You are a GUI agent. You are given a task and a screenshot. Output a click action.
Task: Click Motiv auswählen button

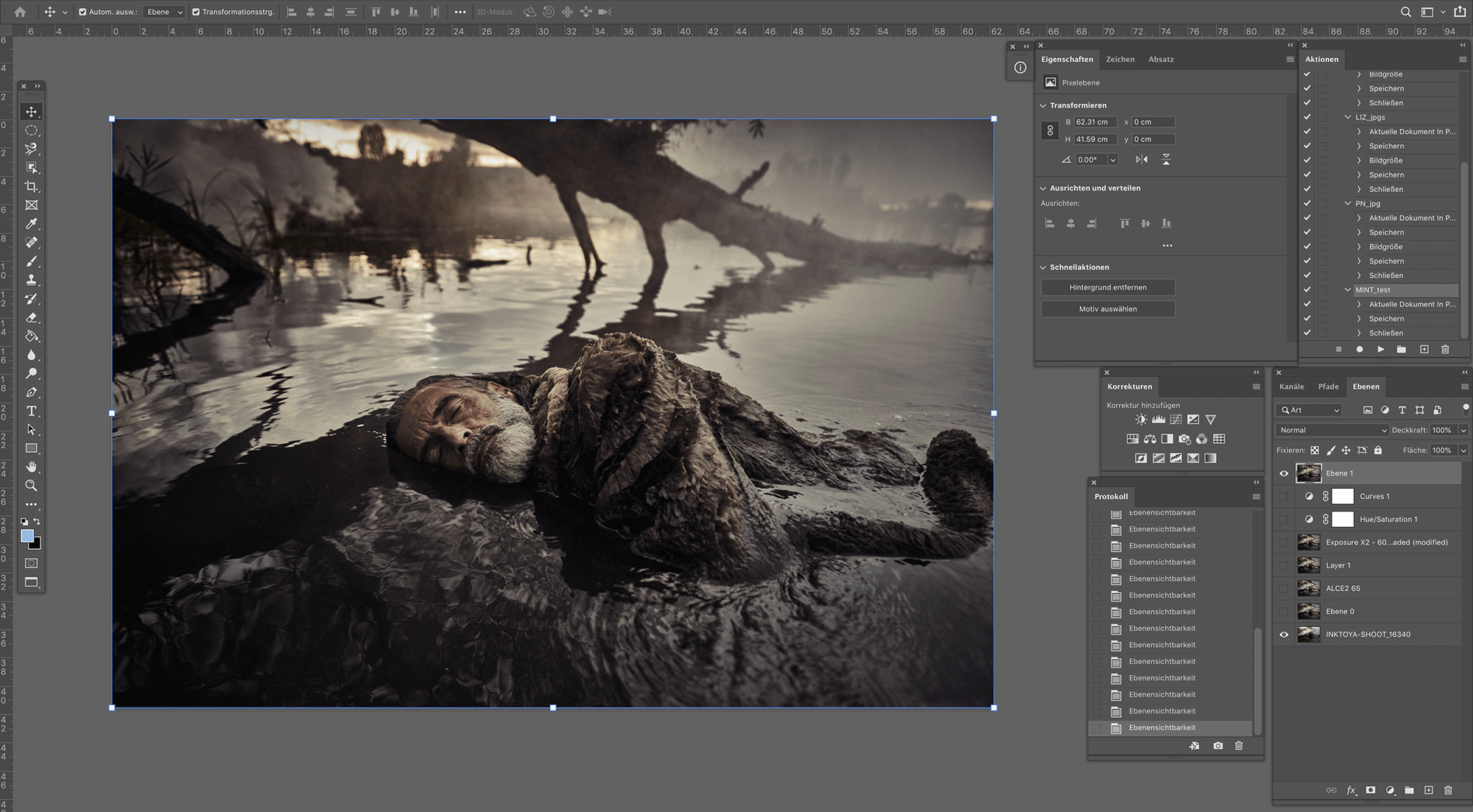click(1108, 309)
